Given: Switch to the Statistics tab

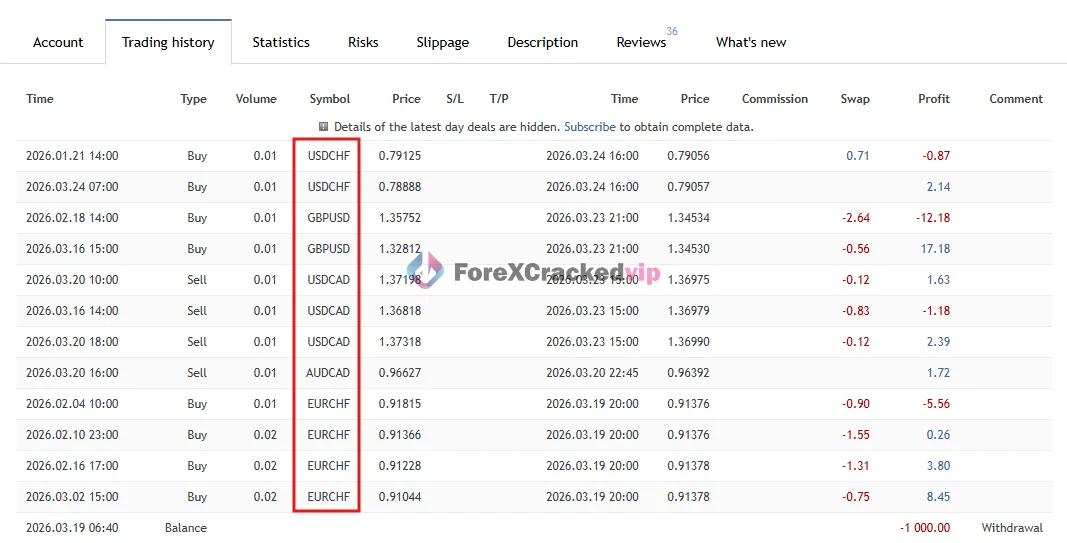Looking at the screenshot, I should [x=281, y=42].
